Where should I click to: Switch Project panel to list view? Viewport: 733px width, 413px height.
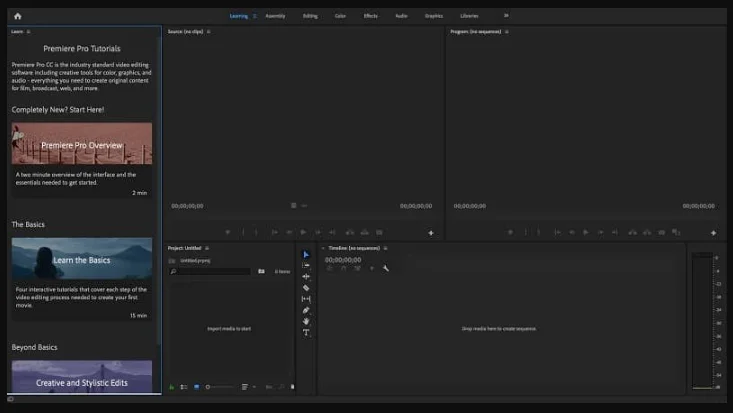pos(184,387)
